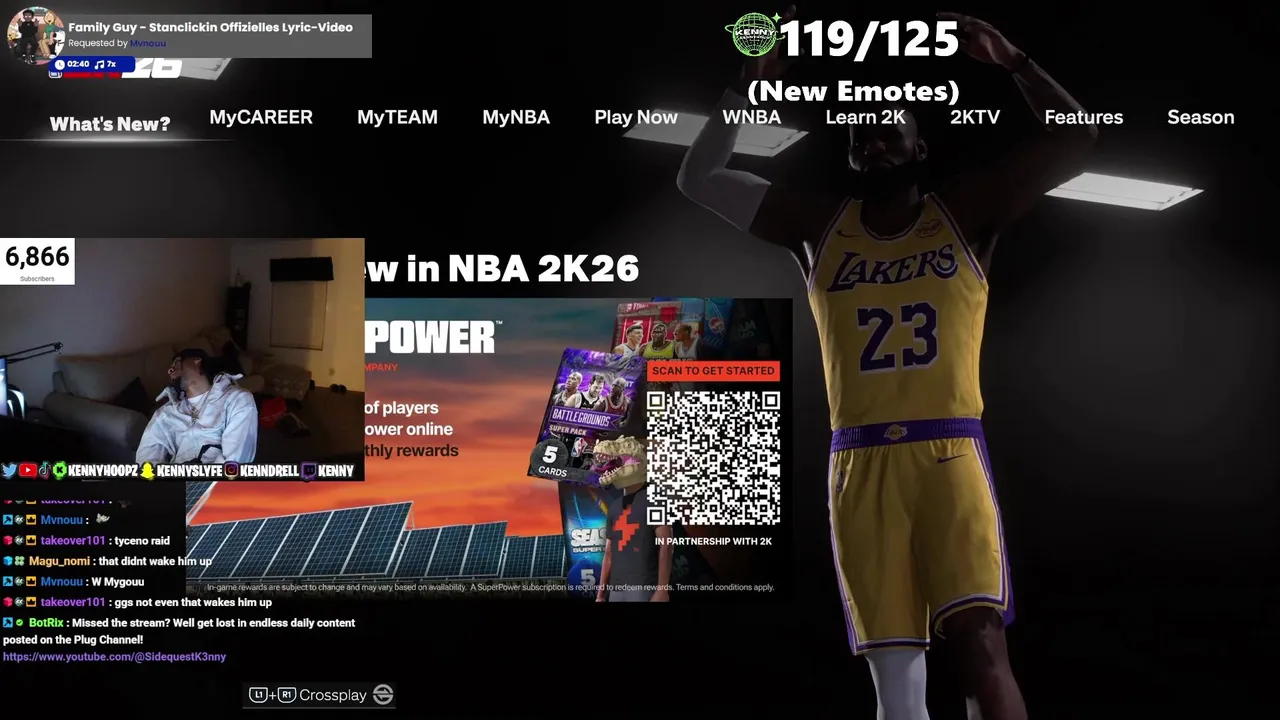Screen dimensions: 1280x720
Task: Click the music note icon beside 7x
Action: point(99,64)
